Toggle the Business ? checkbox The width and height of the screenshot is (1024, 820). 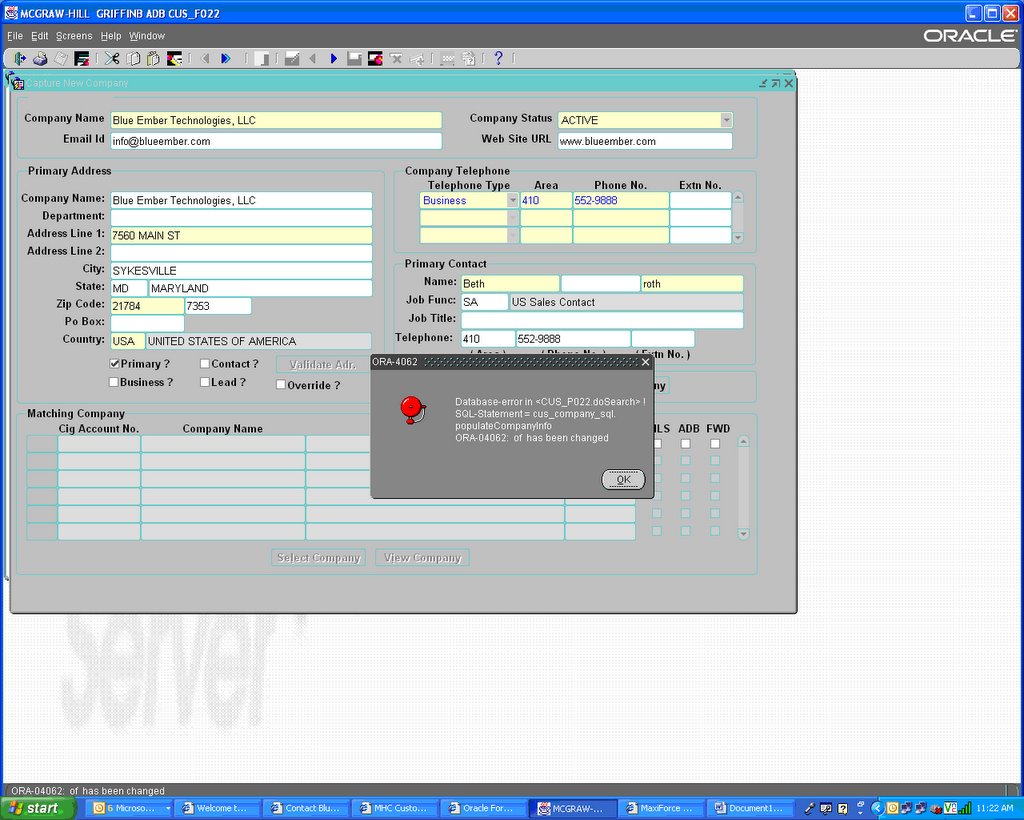tap(114, 382)
